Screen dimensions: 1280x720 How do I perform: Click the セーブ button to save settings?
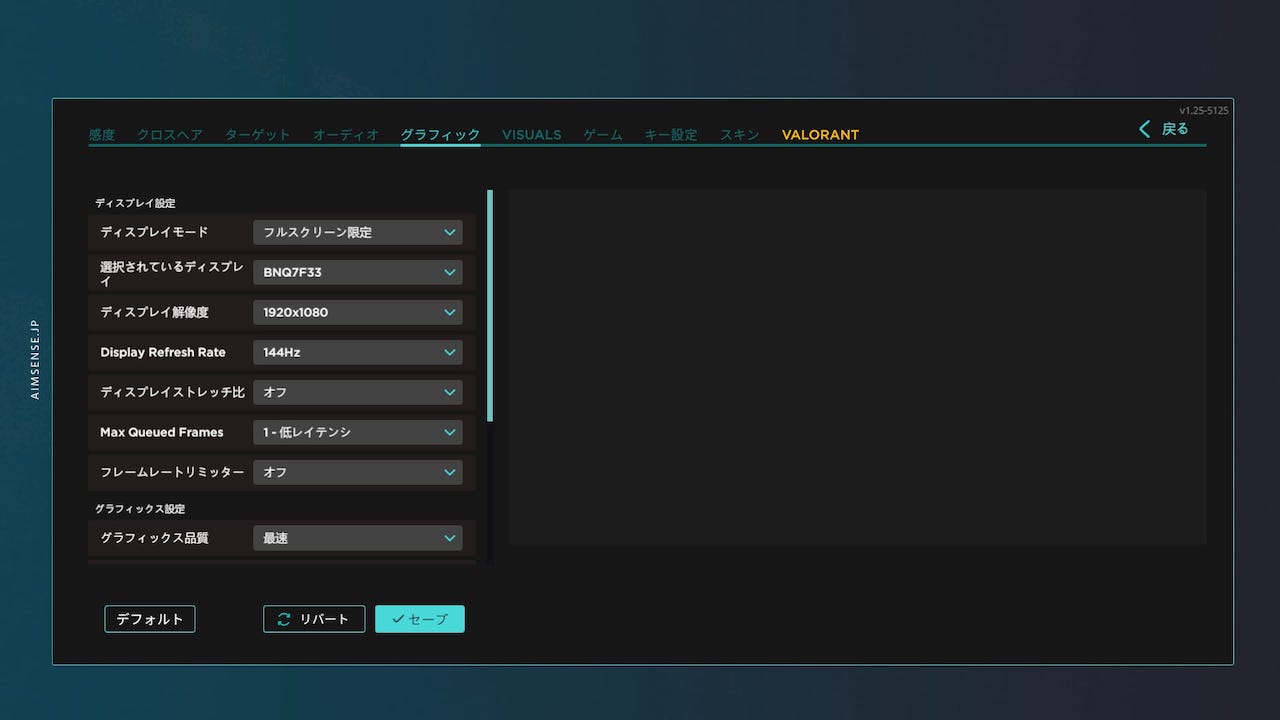tap(420, 618)
